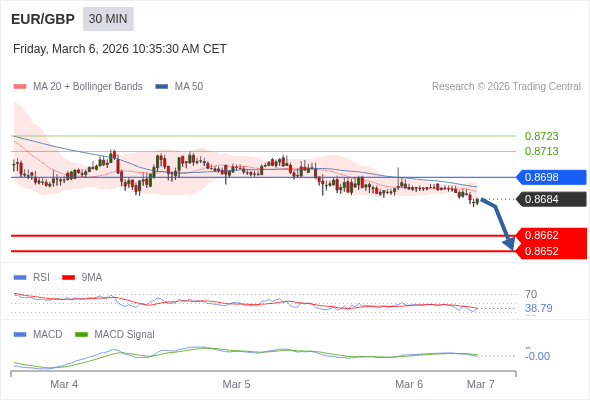Click the MA 20 + Bollinger Bands legend label
The image size is (590, 400).
coord(88,87)
